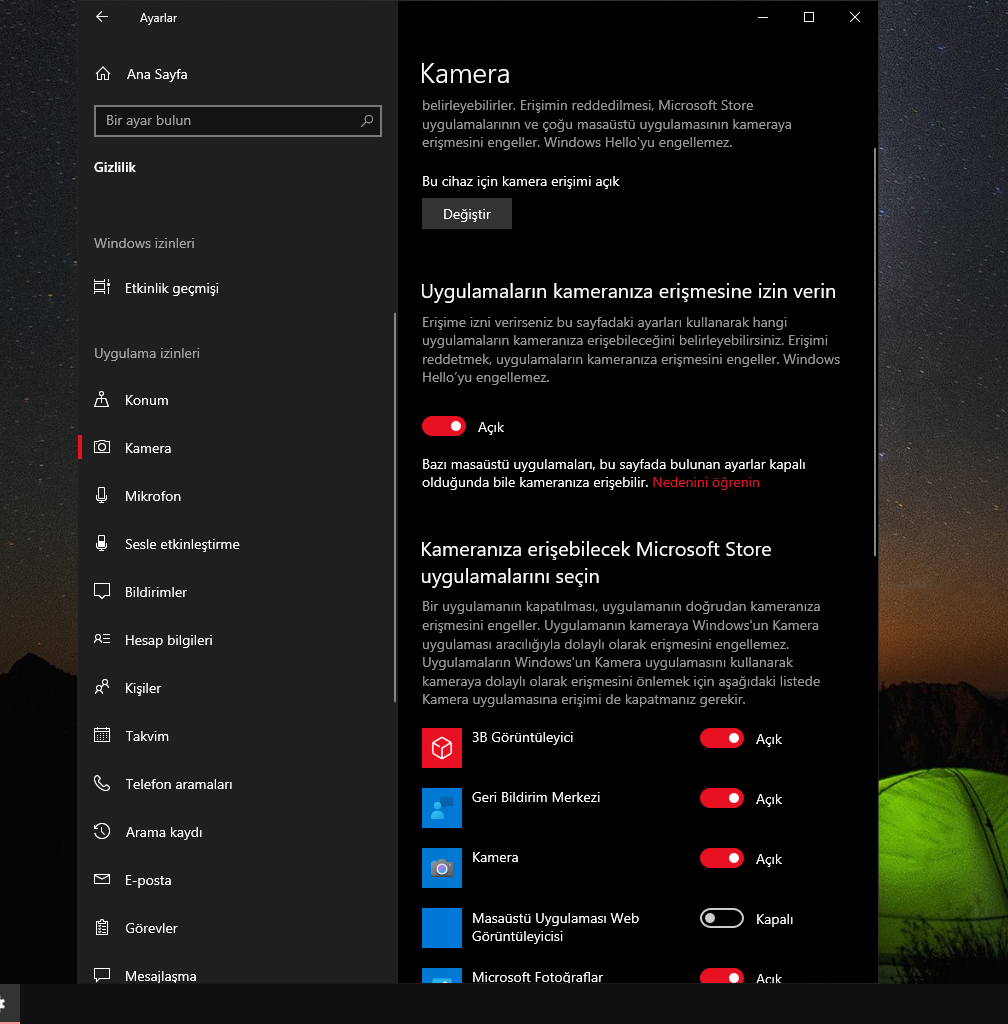The height and width of the screenshot is (1024, 1008).
Task: Click 'Bu cihaz için kamera erişimi açık'
Action: (520, 182)
